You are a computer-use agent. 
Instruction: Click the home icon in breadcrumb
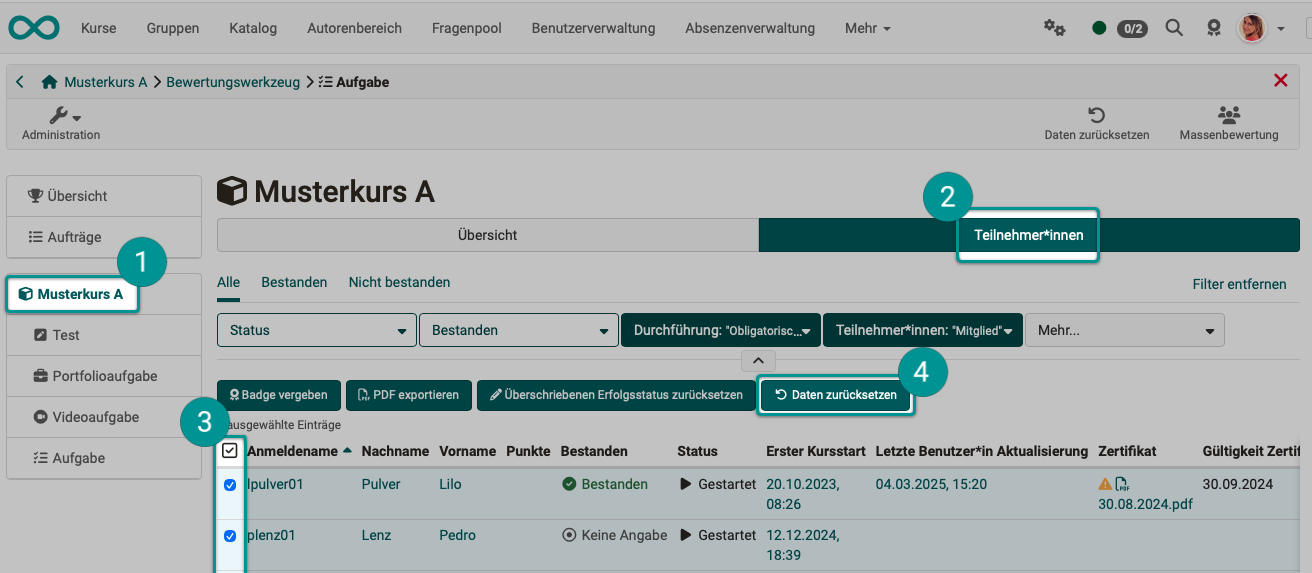click(49, 82)
